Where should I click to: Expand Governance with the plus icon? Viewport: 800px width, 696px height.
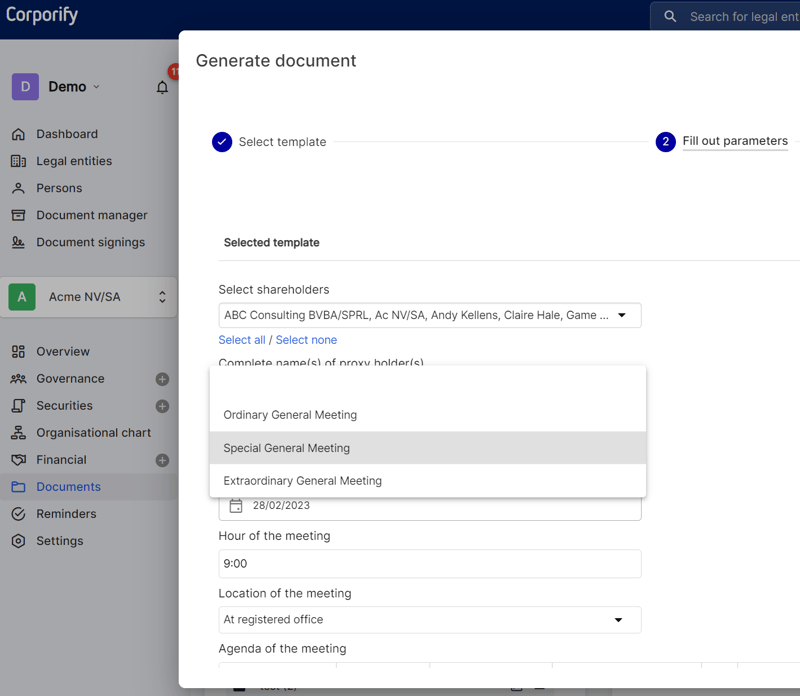coord(162,379)
